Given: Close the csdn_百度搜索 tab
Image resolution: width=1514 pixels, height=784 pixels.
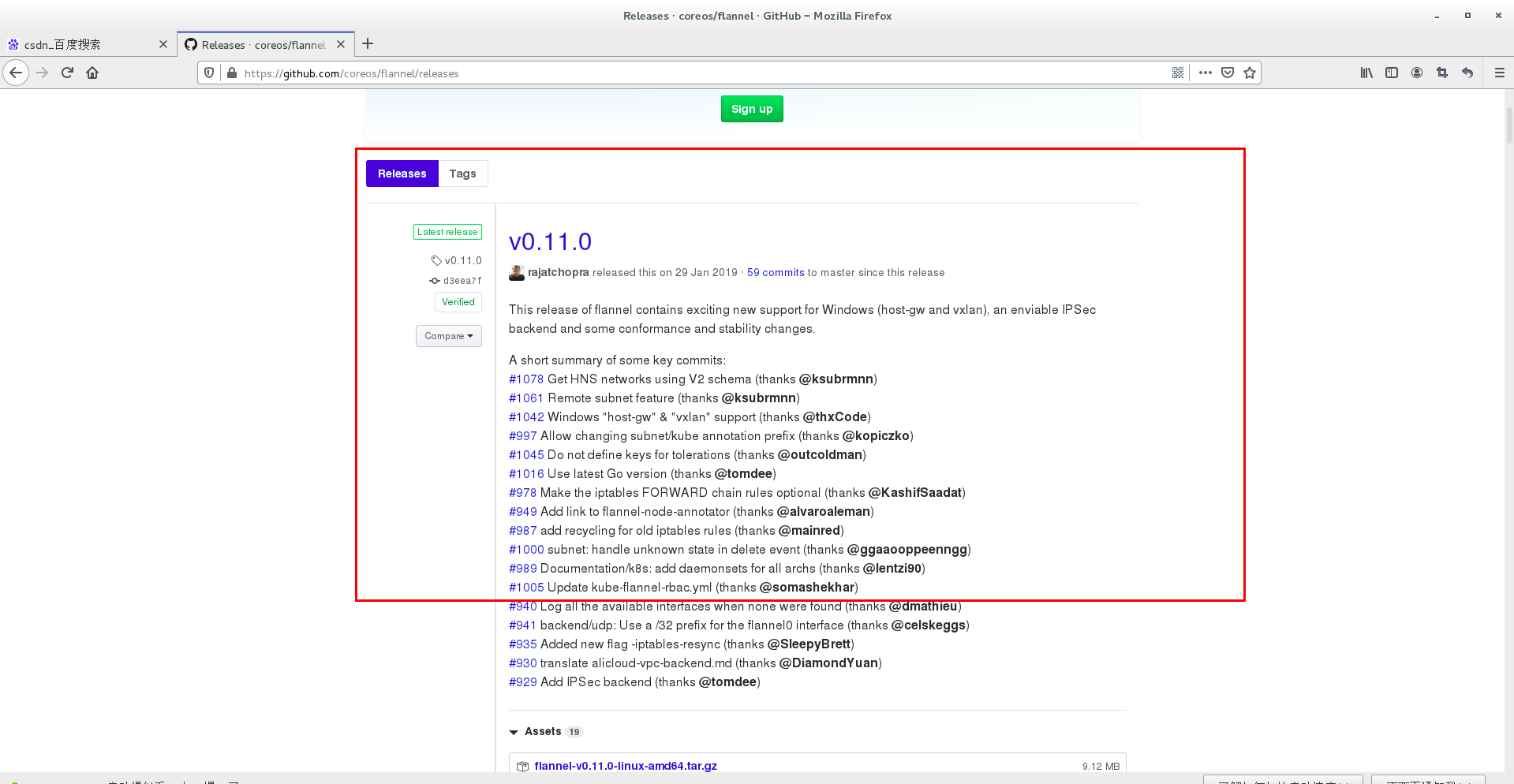Looking at the screenshot, I should click(163, 44).
